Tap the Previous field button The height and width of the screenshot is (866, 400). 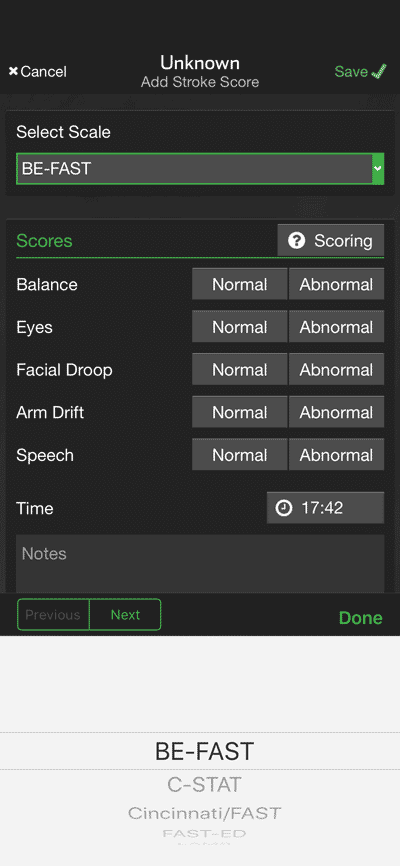point(53,615)
